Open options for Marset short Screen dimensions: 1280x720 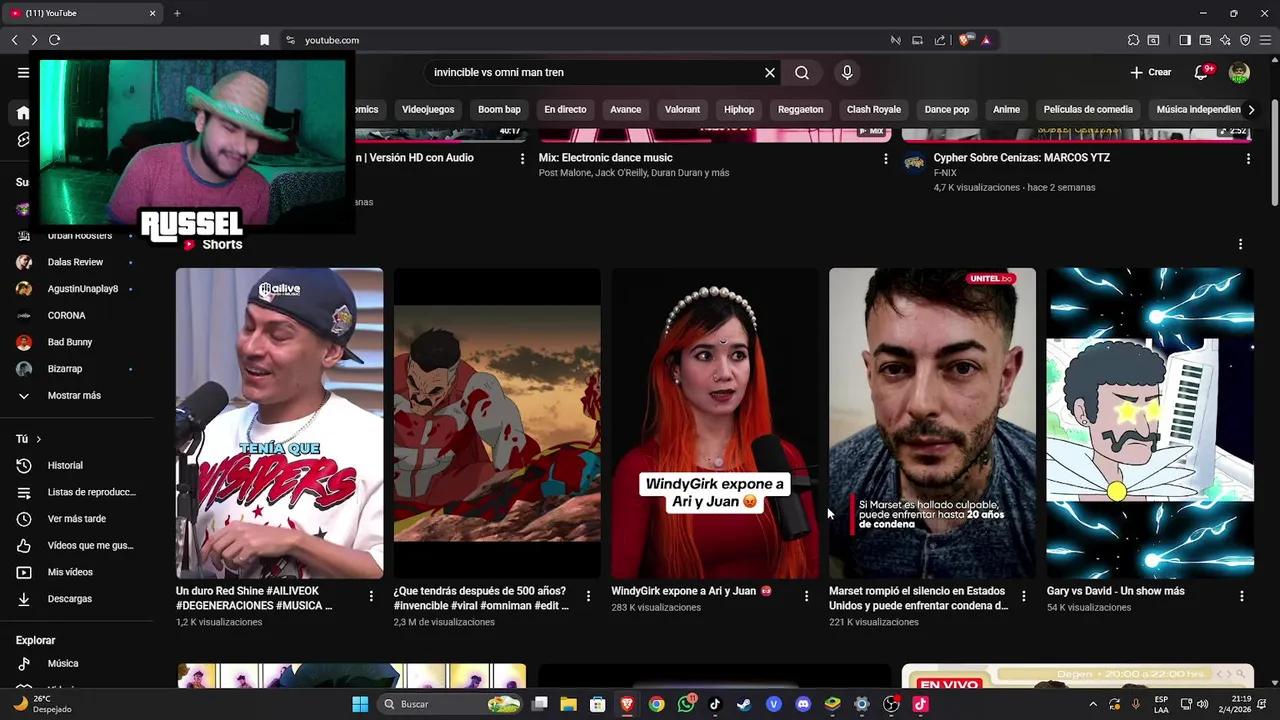pyautogui.click(x=1023, y=596)
